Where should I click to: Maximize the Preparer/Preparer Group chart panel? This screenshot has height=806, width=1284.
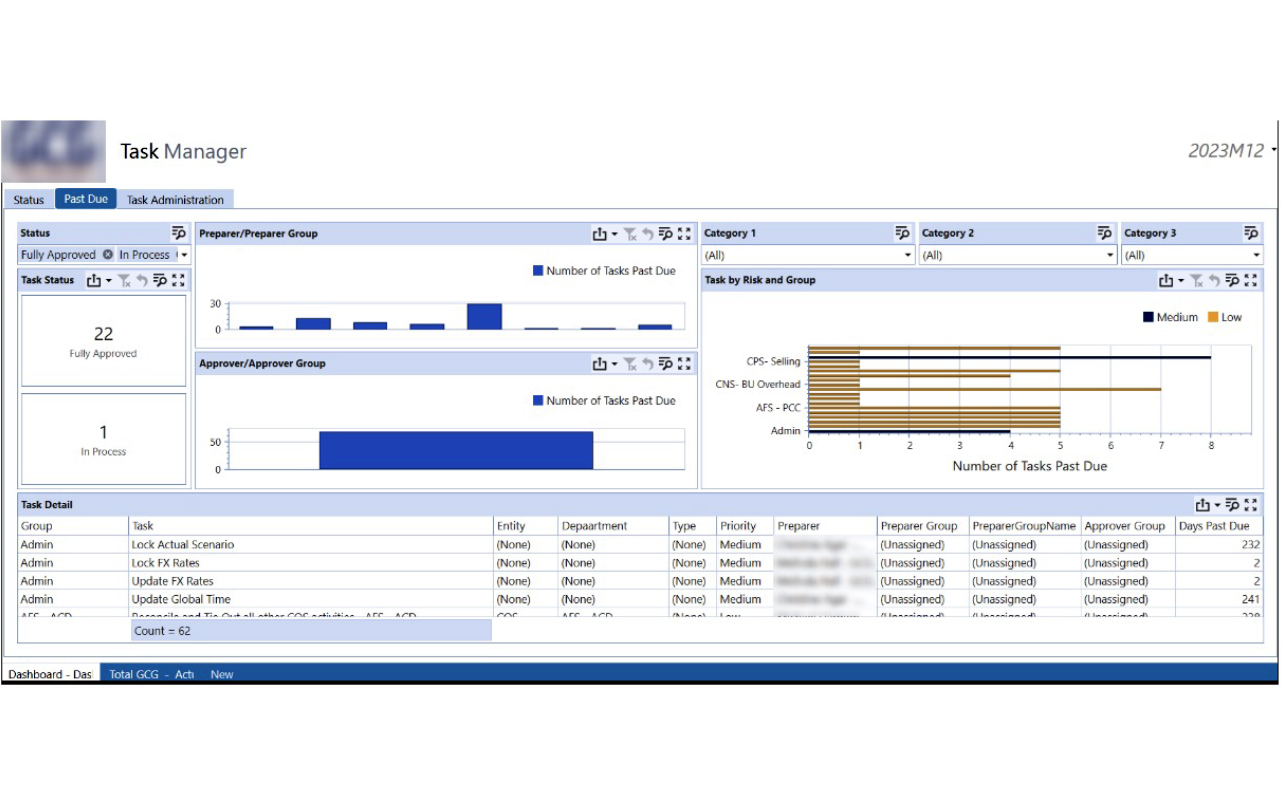[x=684, y=234]
